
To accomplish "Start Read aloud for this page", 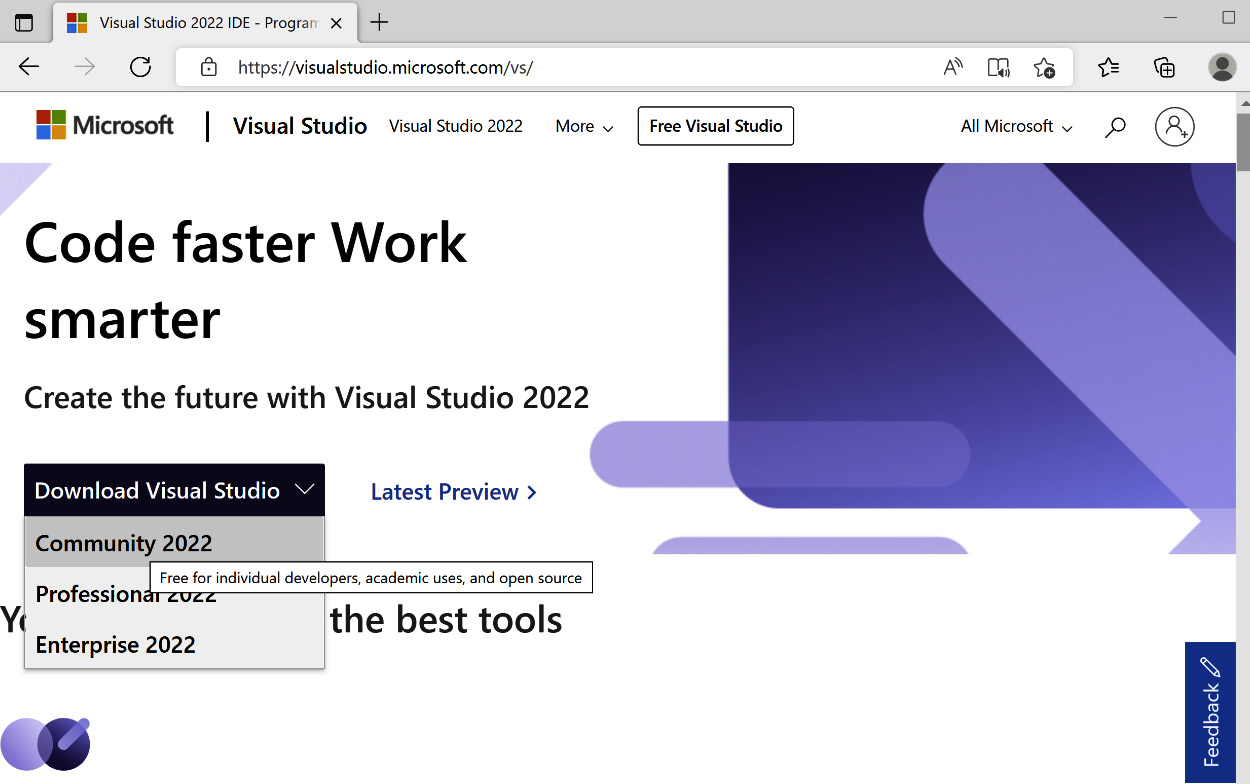I will (x=953, y=67).
